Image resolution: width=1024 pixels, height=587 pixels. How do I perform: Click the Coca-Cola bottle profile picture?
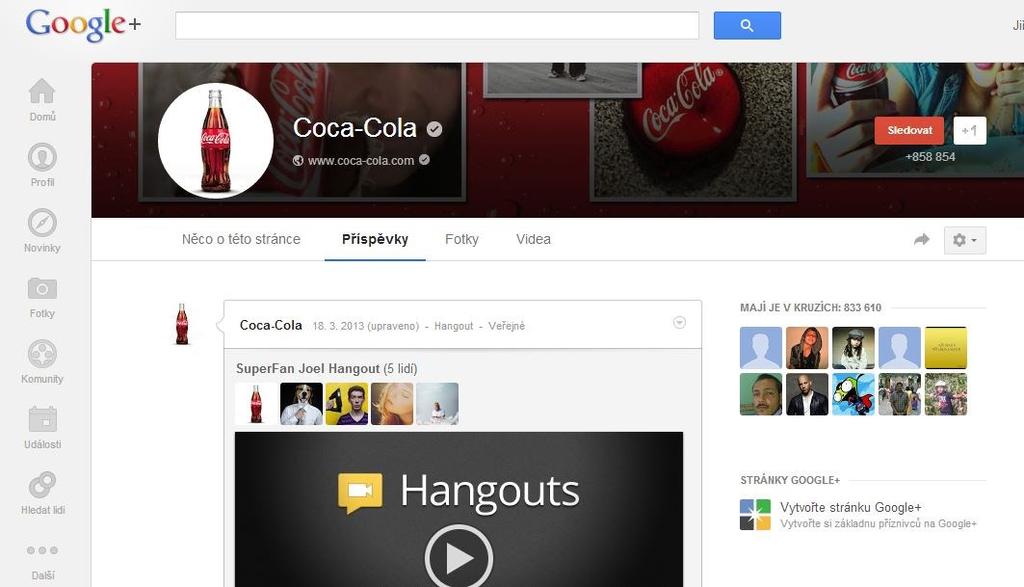coord(216,140)
